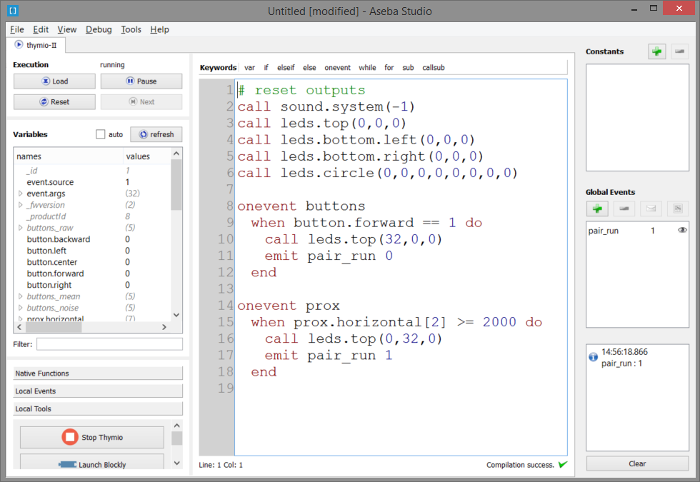Remove constant using the minus button
Image resolution: width=700 pixels, height=482 pixels.
coord(680,51)
